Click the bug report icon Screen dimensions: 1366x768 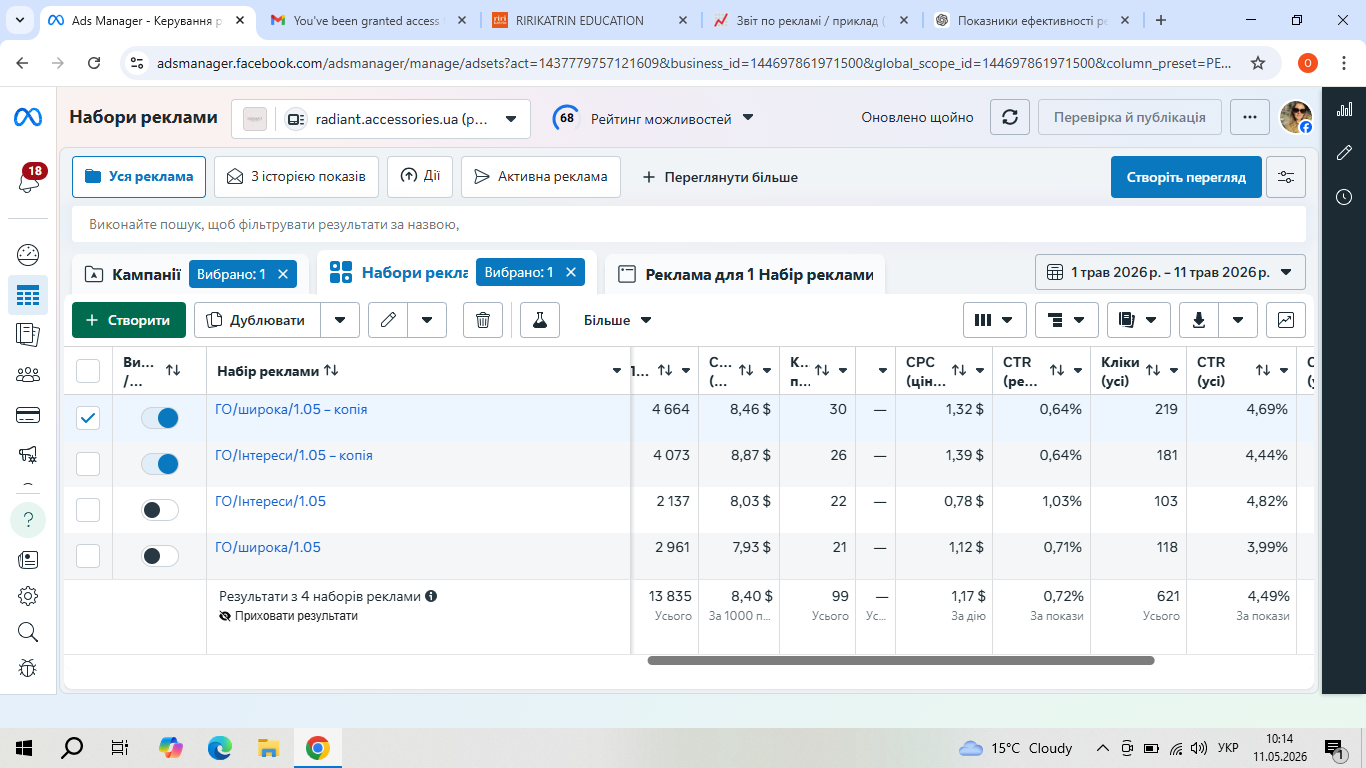point(28,668)
